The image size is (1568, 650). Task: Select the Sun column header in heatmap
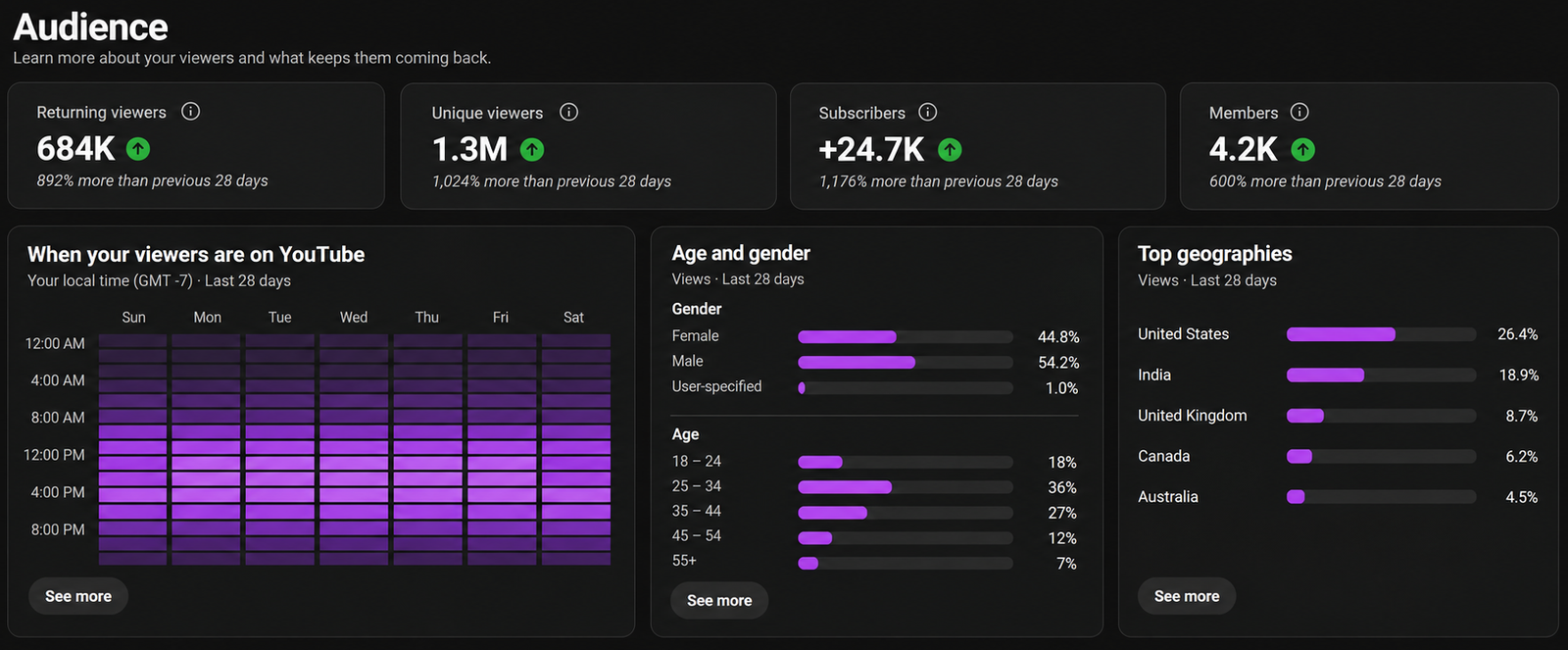[x=133, y=318]
